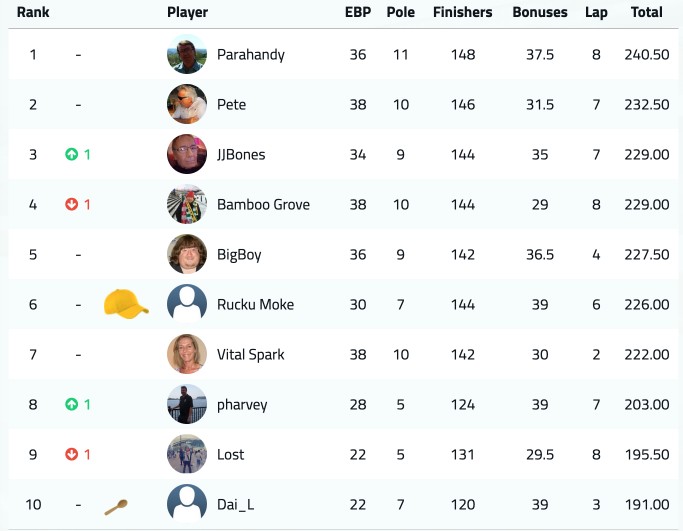
Task: Open Parahandy's profile picture
Action: point(187,54)
